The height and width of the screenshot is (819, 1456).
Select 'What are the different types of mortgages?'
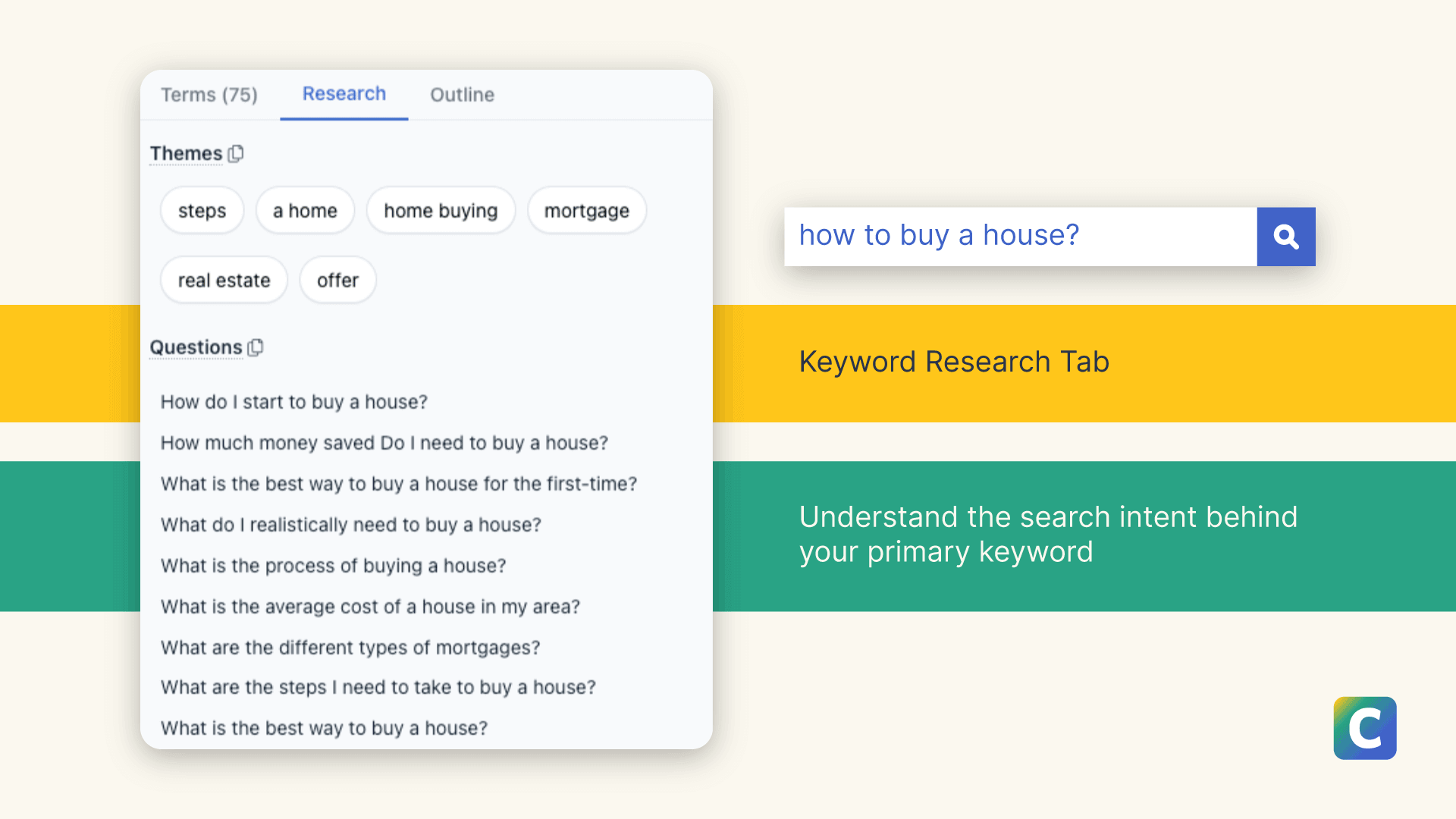[350, 648]
